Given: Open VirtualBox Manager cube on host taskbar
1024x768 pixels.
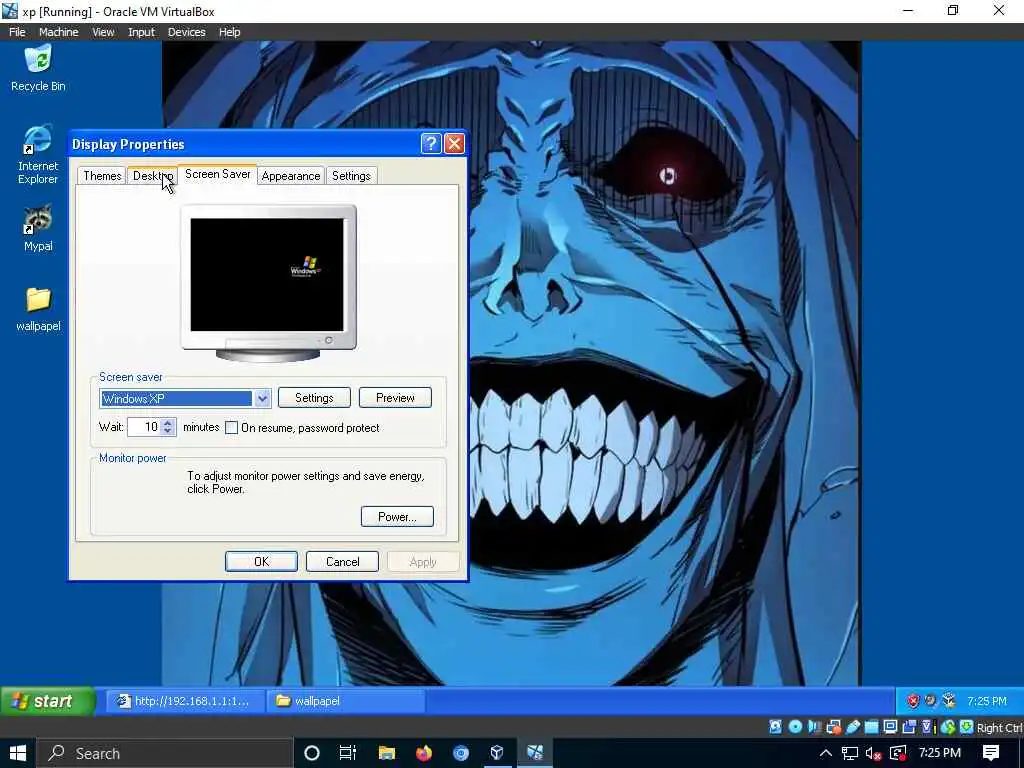Looking at the screenshot, I should [x=497, y=753].
